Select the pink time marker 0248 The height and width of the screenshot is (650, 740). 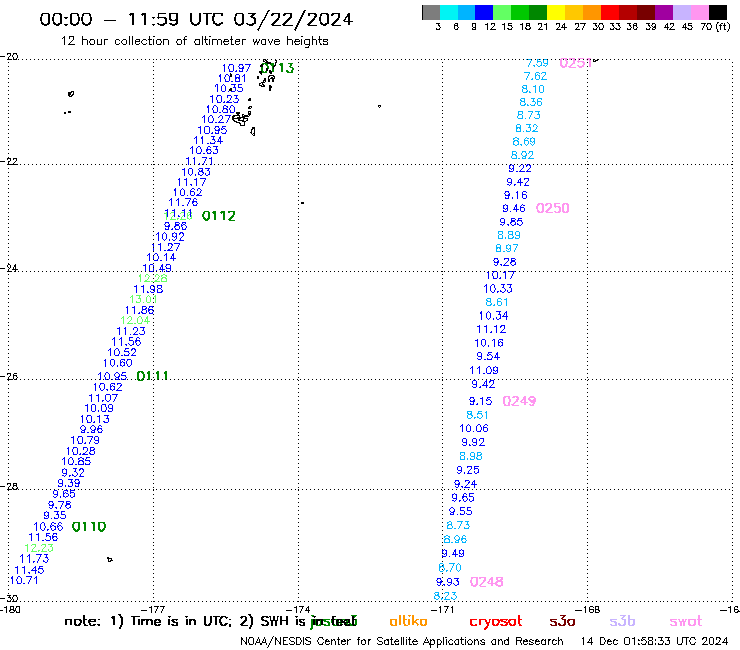[x=487, y=582]
